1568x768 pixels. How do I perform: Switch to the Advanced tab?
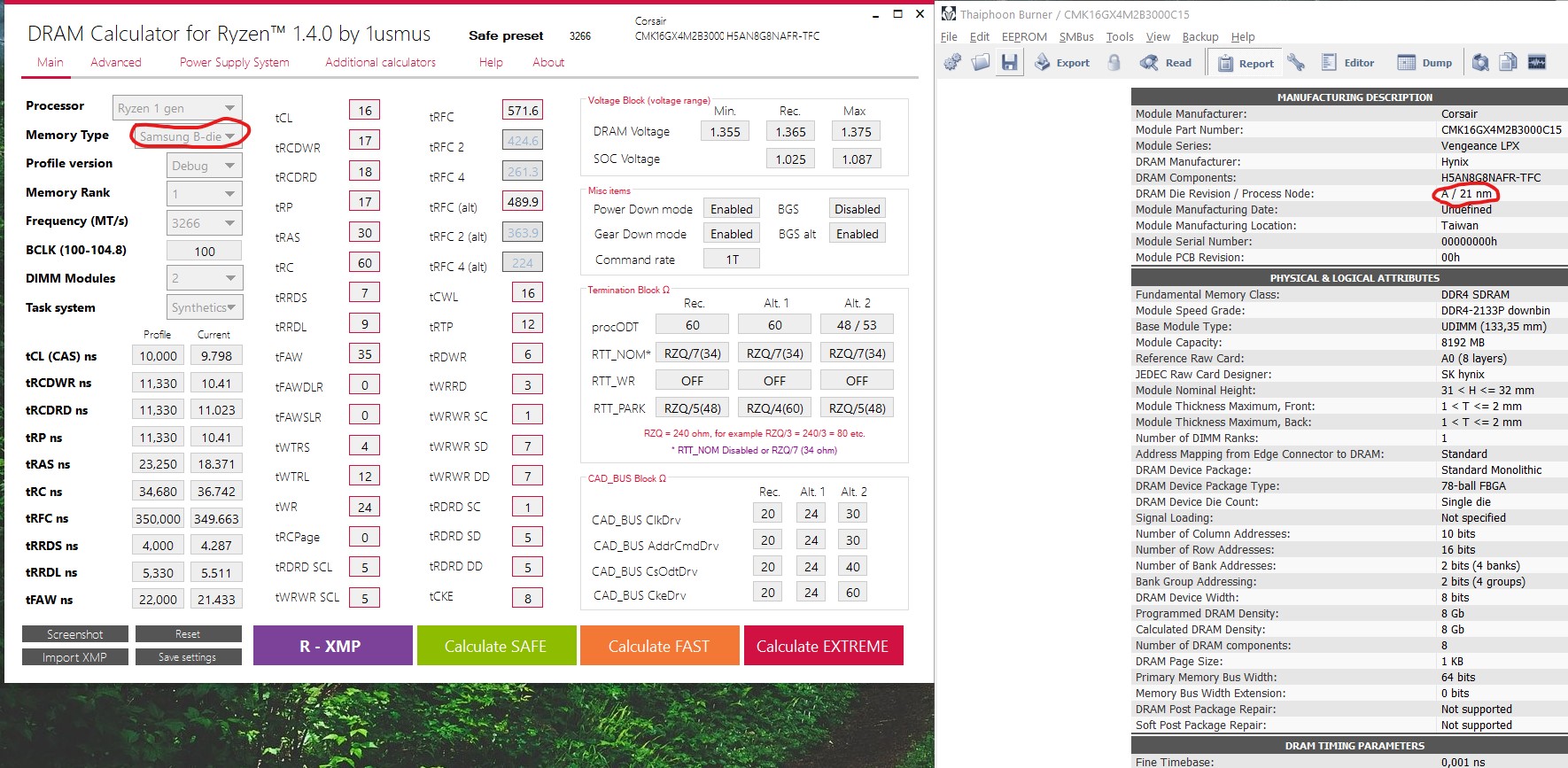(115, 62)
